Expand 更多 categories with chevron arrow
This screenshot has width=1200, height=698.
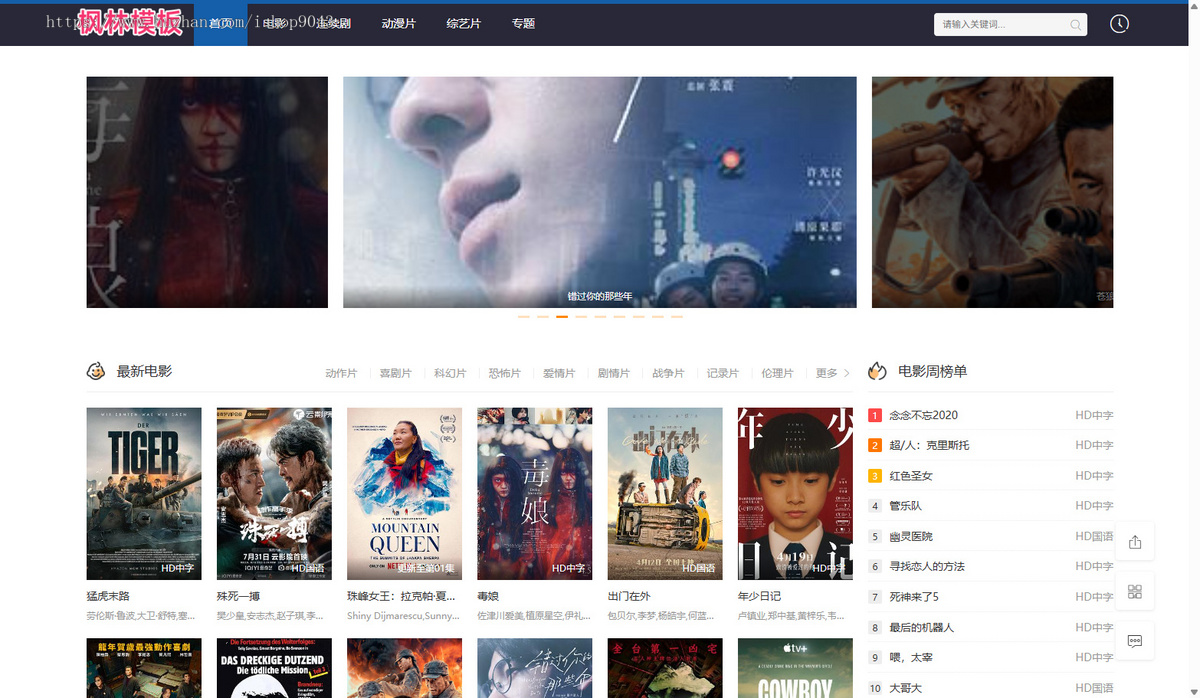833,373
